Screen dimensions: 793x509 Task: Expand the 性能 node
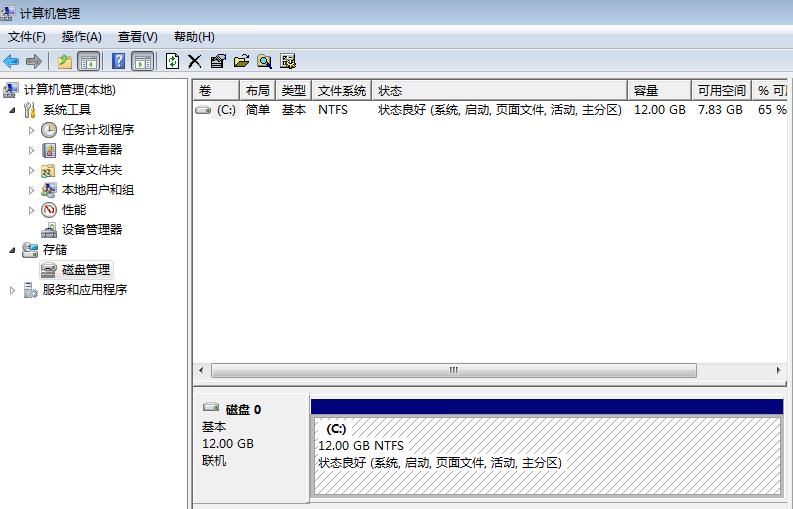click(x=31, y=210)
